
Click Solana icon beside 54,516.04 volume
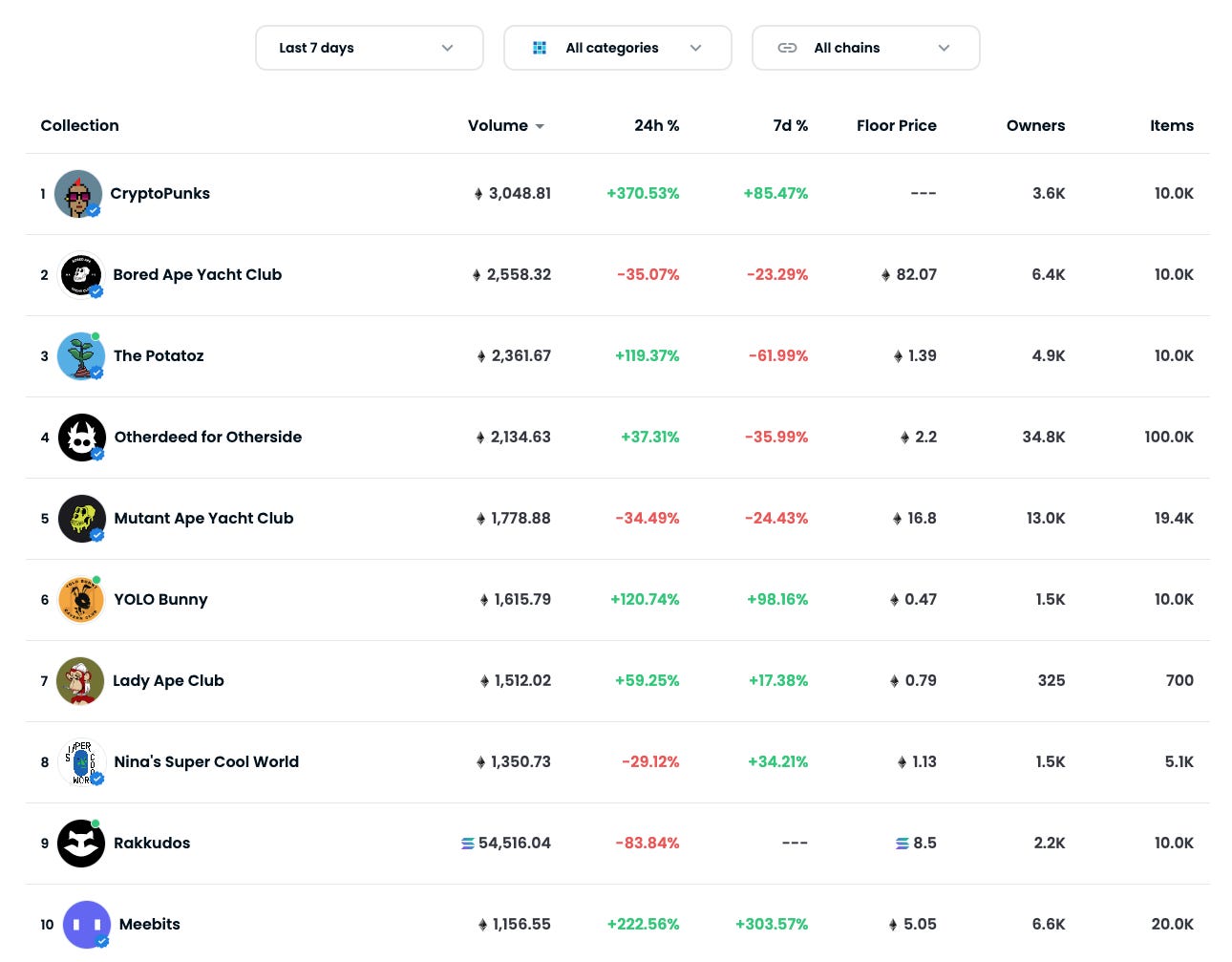(468, 844)
